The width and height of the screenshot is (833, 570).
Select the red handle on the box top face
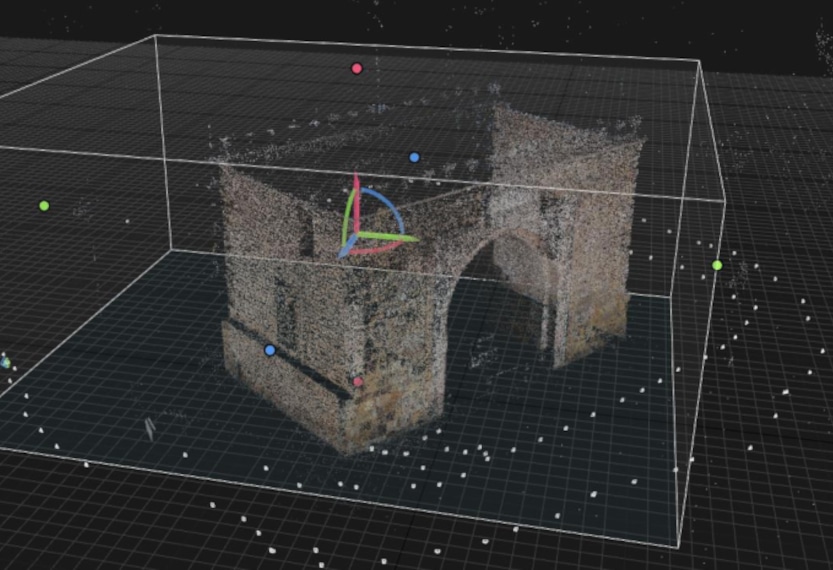click(357, 69)
